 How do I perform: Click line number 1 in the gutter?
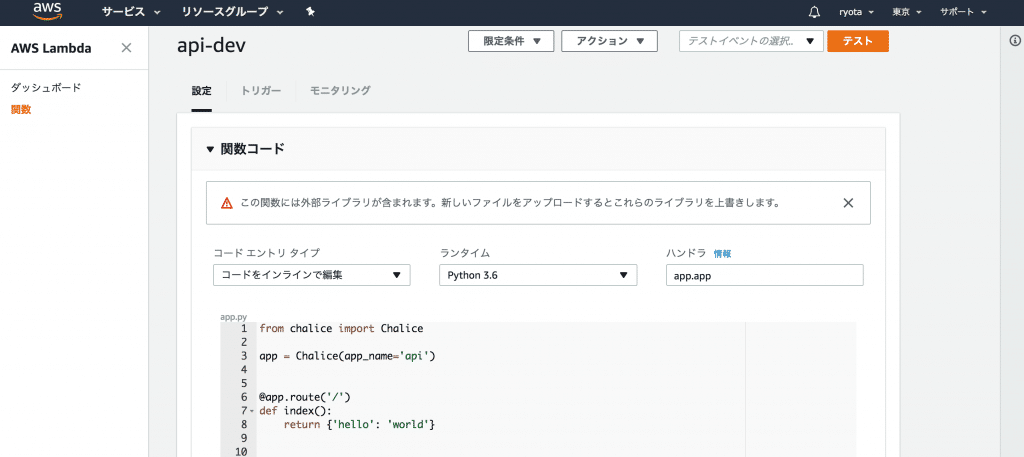click(244, 328)
